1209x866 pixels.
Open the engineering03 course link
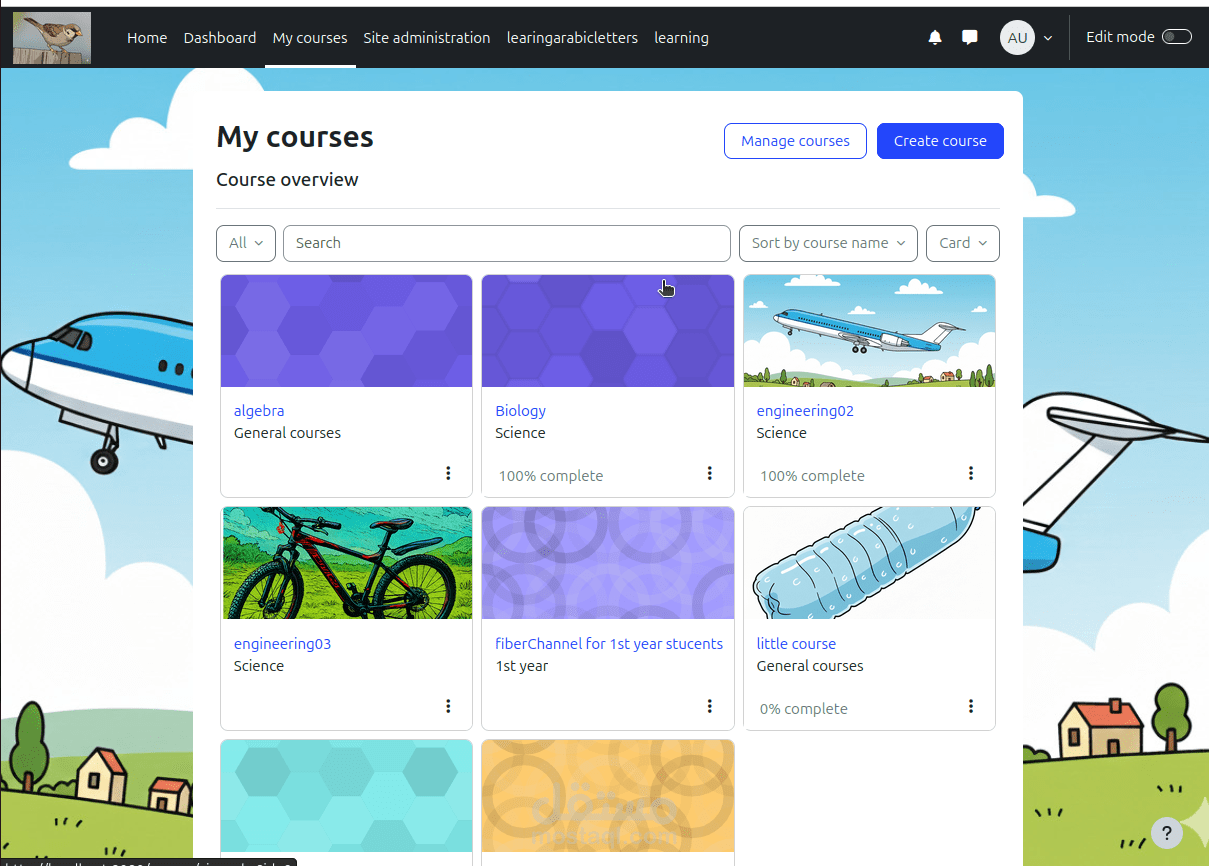(x=282, y=644)
